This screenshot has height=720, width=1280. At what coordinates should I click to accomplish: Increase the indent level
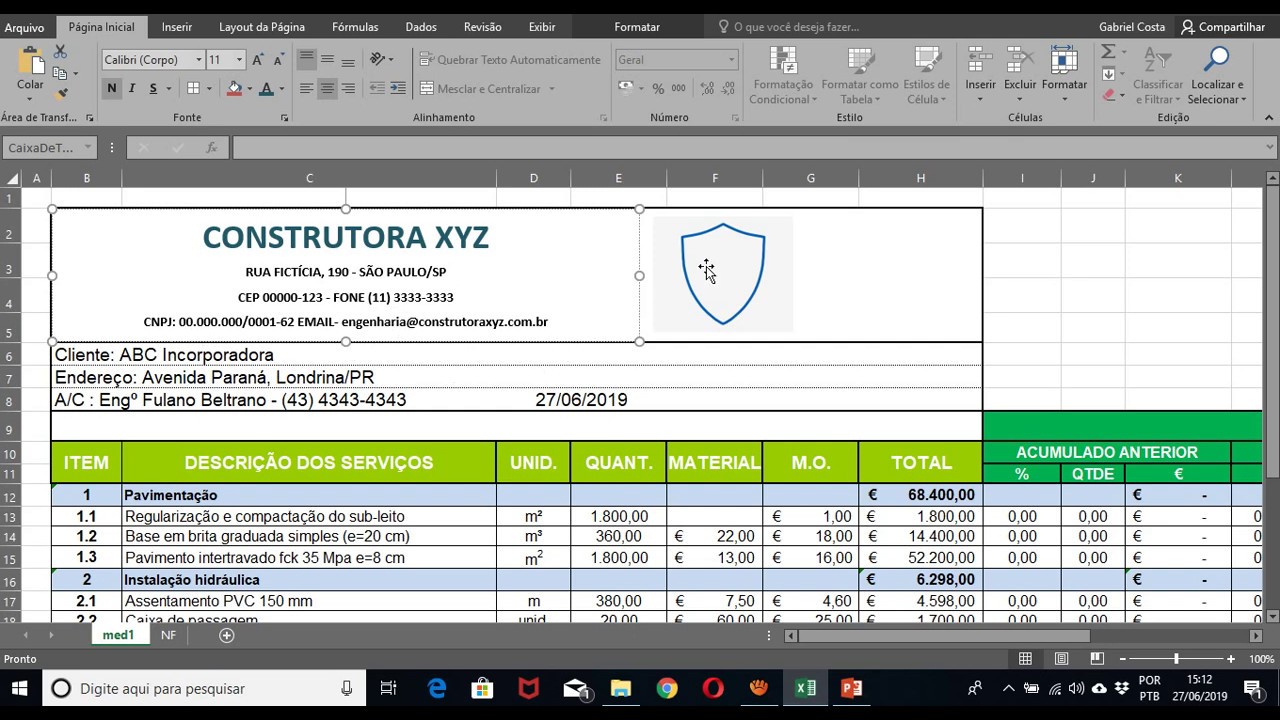pos(397,89)
